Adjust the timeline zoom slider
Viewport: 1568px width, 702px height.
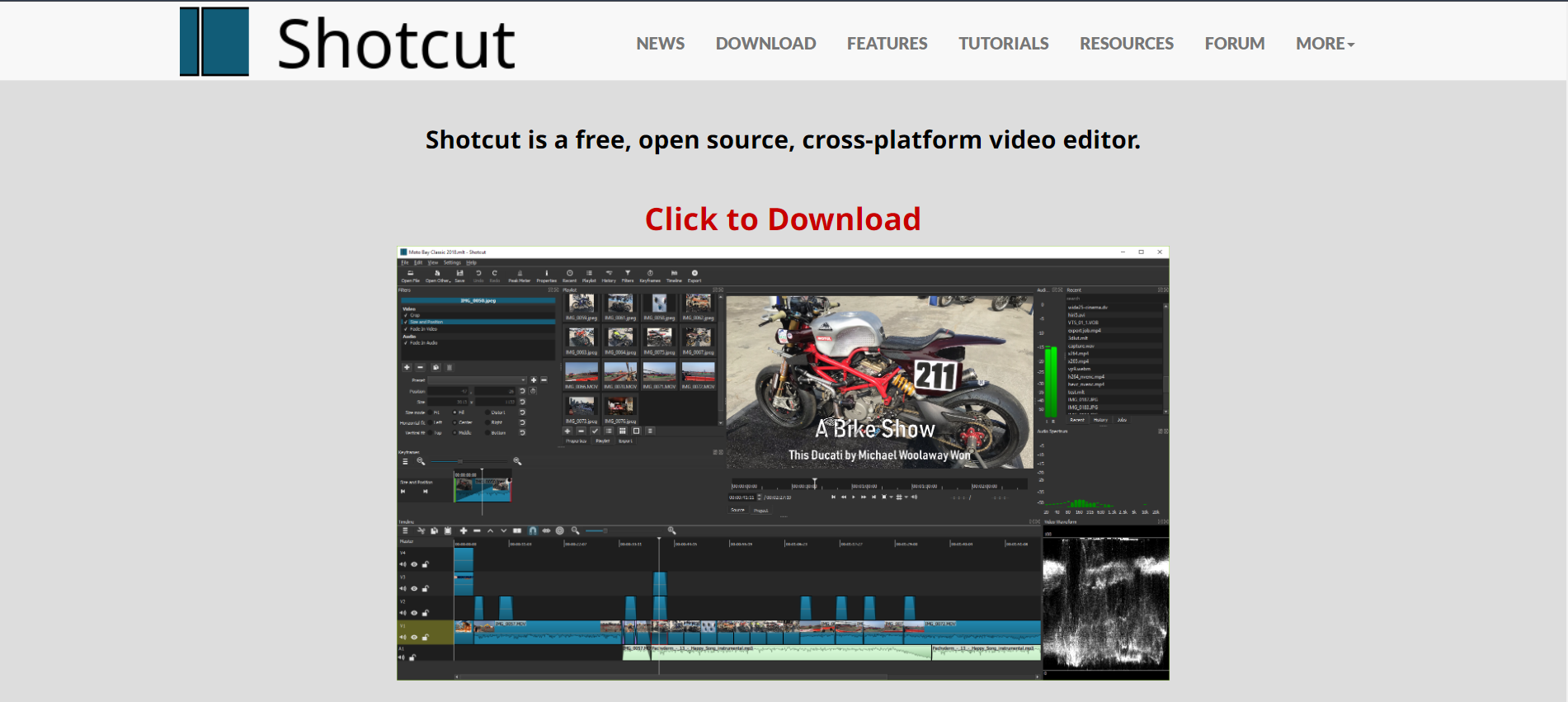[624, 530]
